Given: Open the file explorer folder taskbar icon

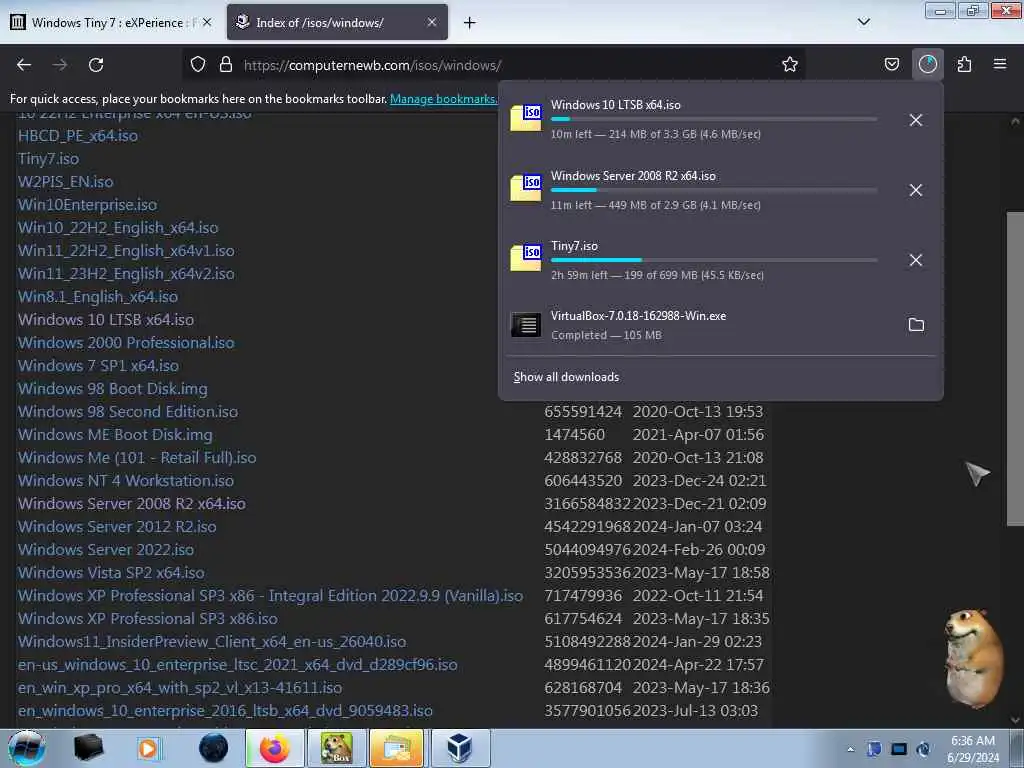Looking at the screenshot, I should [x=397, y=748].
